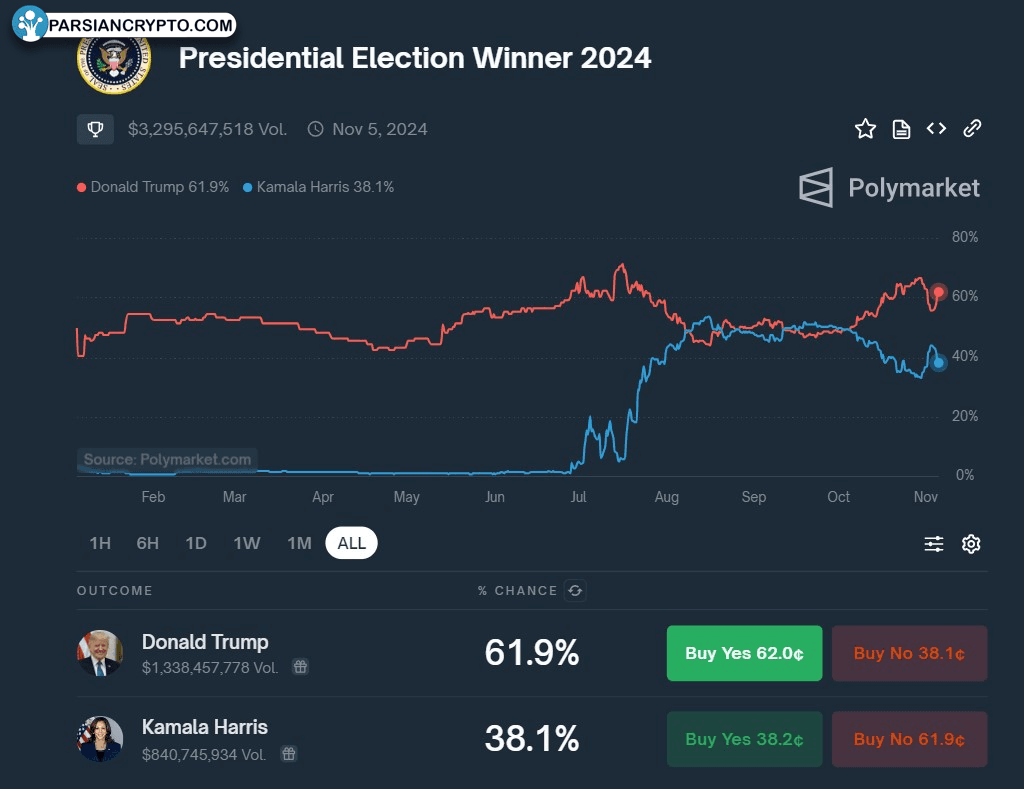Buy Yes on Trump at 62.0¢
1024x789 pixels.
(745, 654)
